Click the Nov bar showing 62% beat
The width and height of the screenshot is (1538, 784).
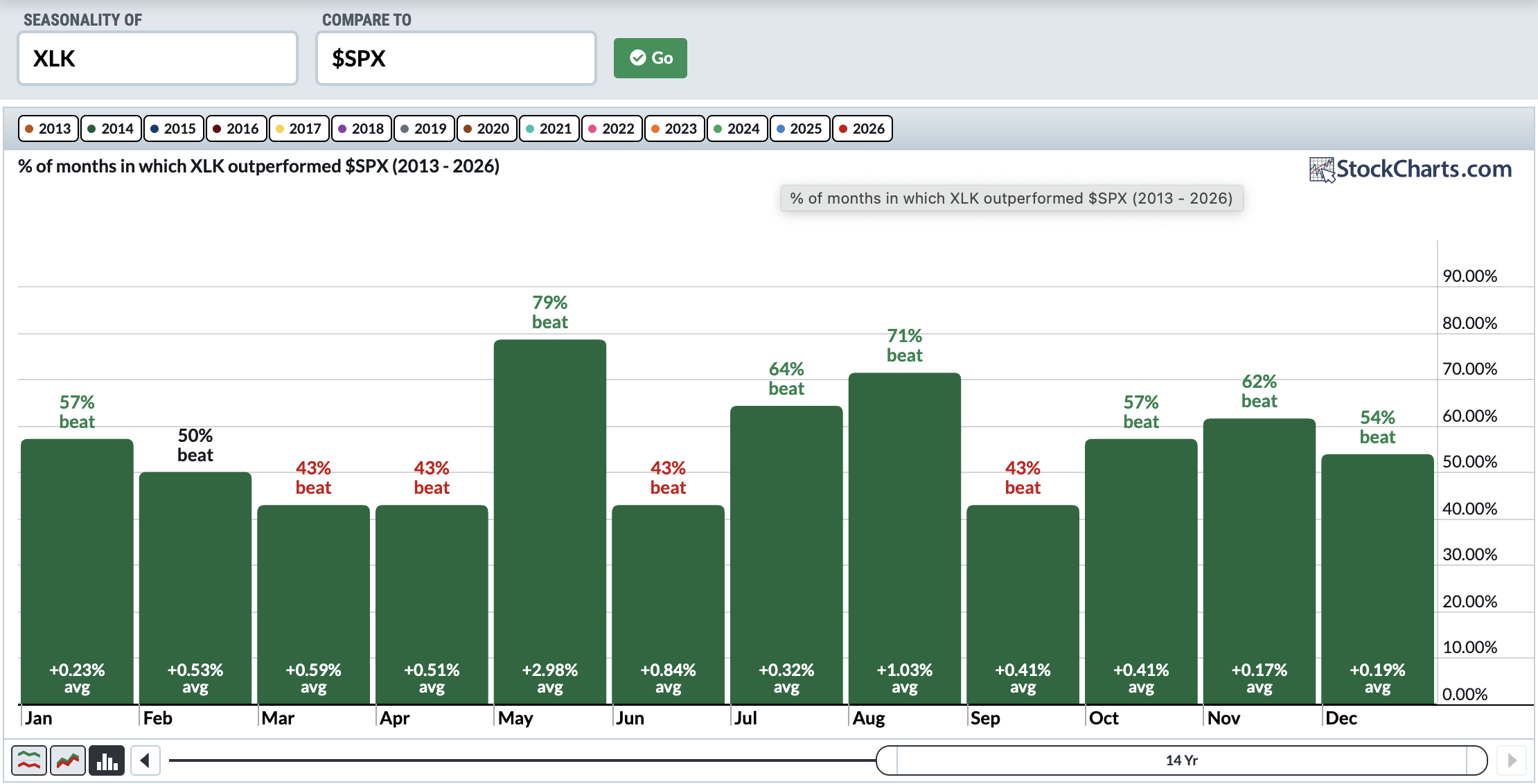coord(1259,561)
